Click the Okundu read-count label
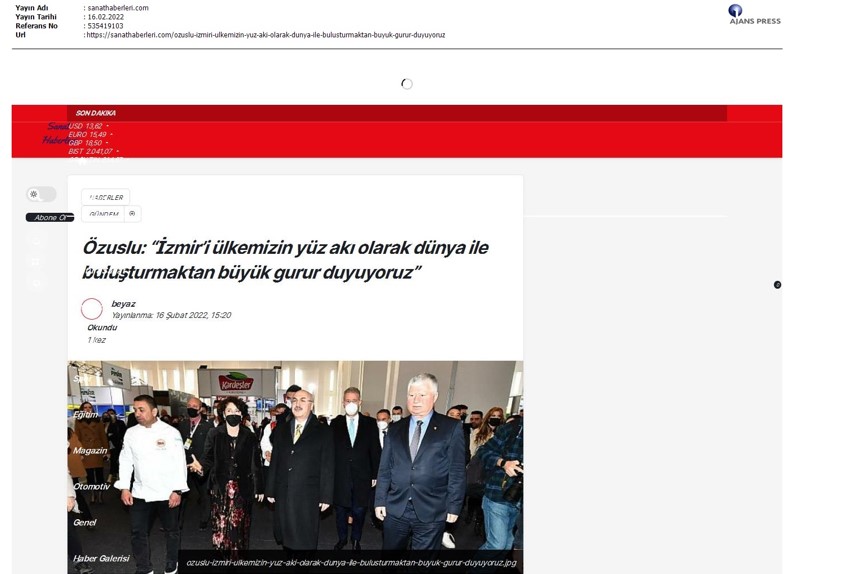Viewport: 858px width, 574px height. [x=102, y=328]
